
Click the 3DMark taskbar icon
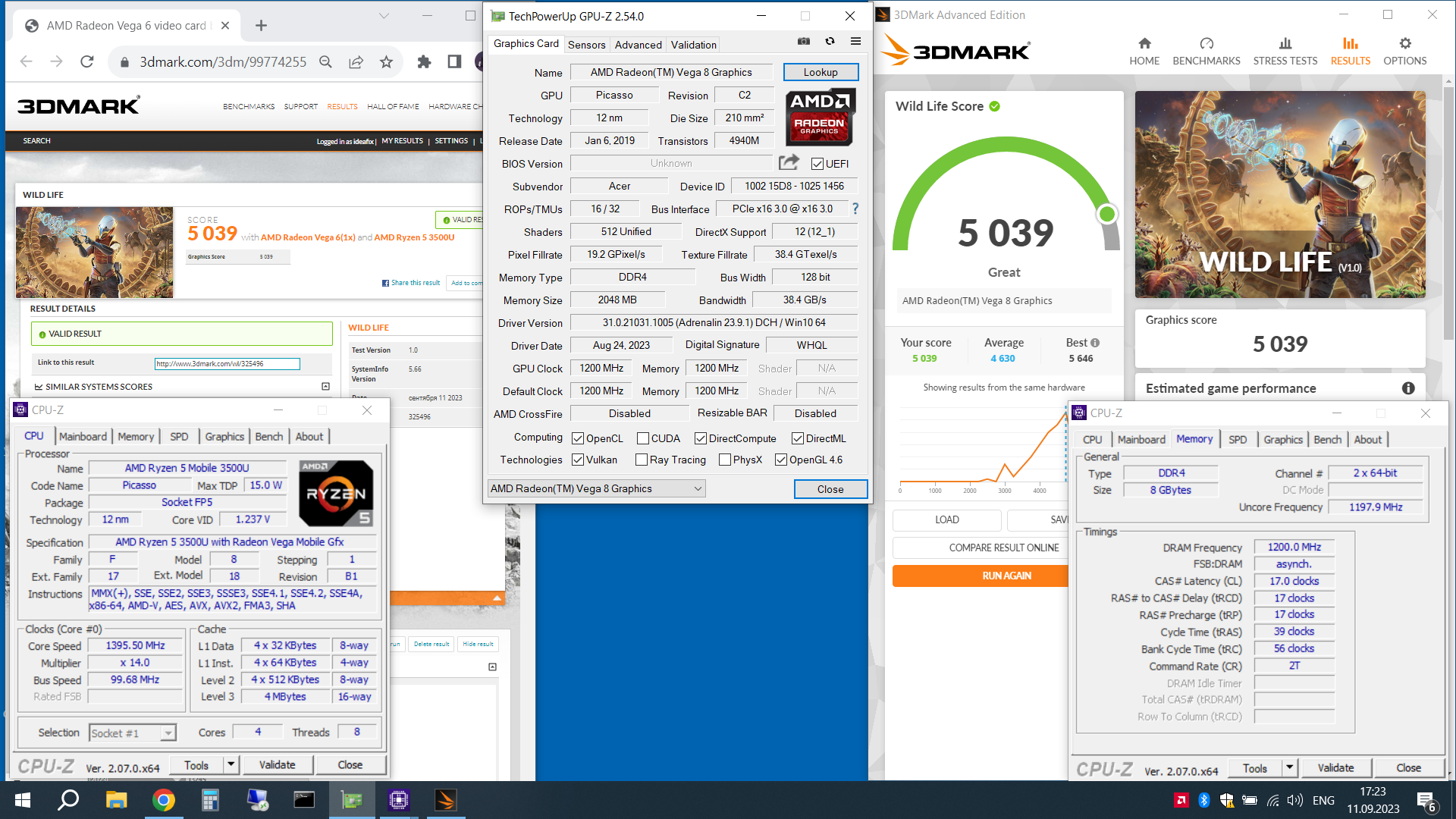pyautogui.click(x=445, y=800)
